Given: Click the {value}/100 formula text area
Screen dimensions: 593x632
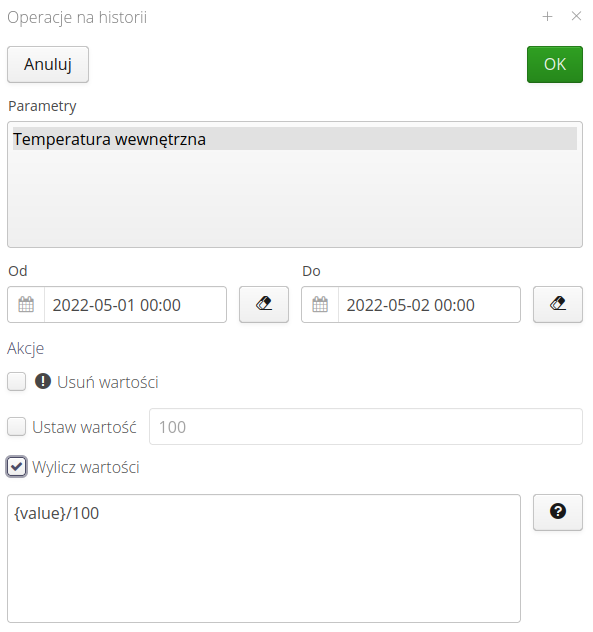Looking at the screenshot, I should click(264, 558).
